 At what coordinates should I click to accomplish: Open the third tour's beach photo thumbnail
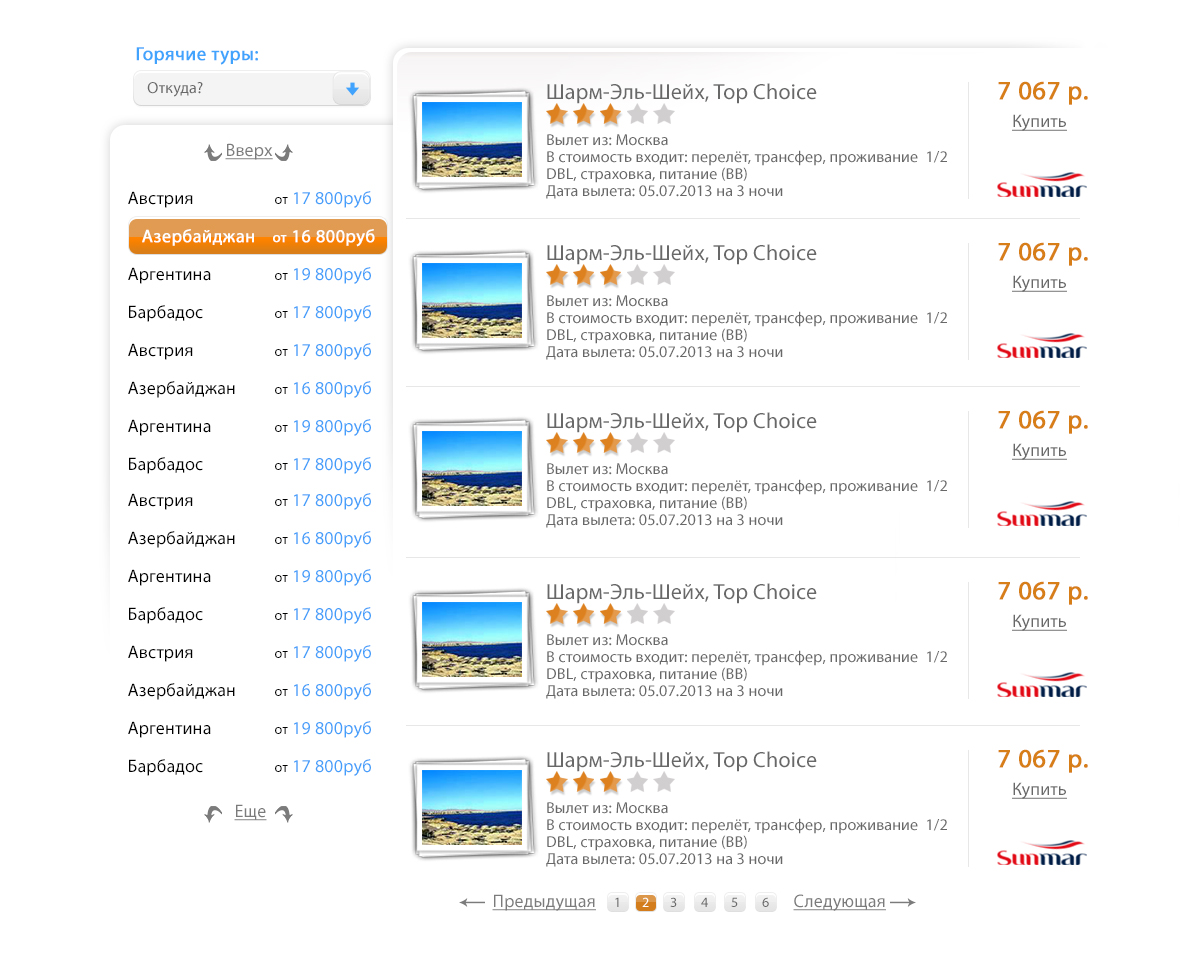click(x=472, y=469)
